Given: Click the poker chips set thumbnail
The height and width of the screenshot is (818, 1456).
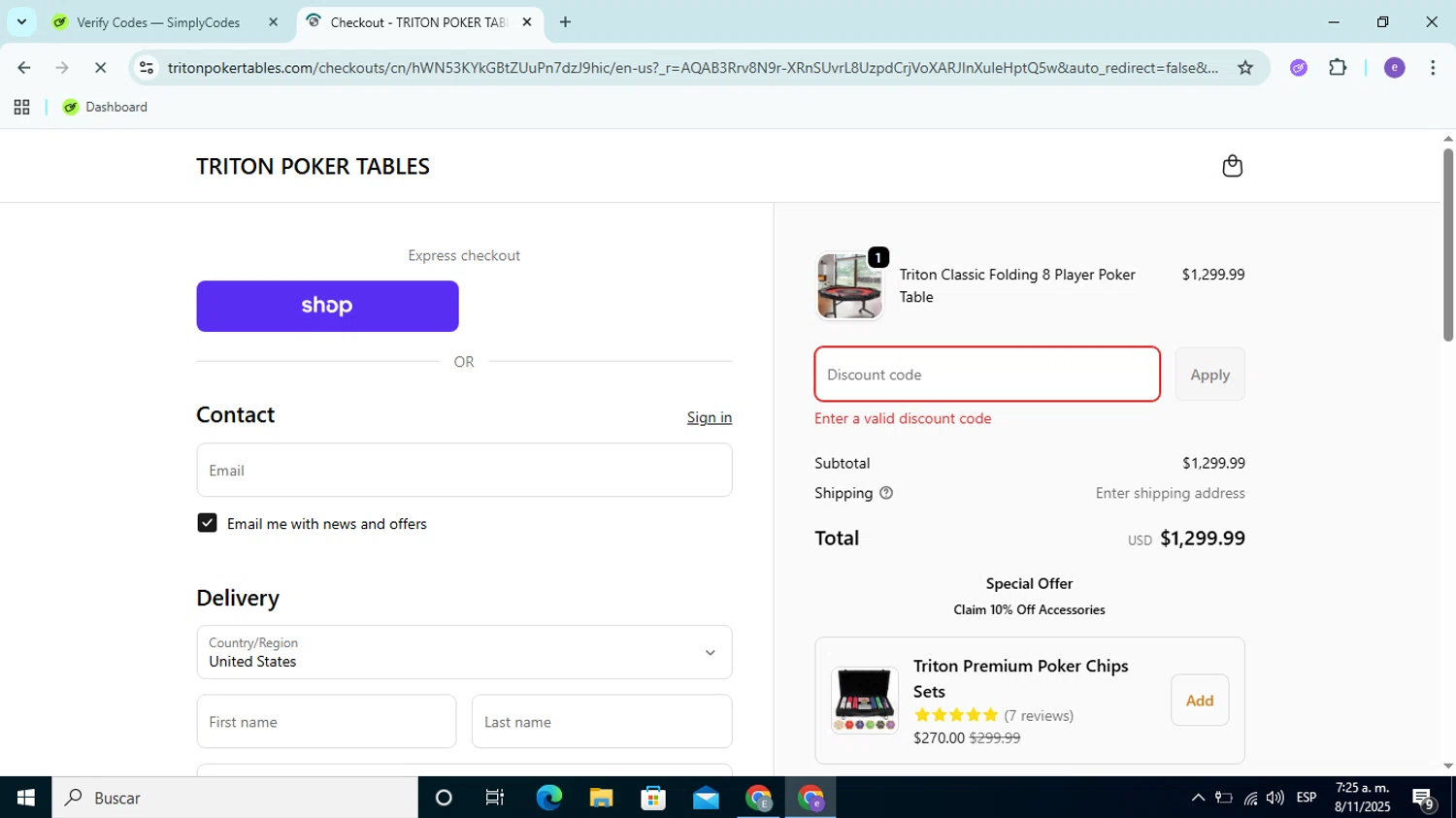Looking at the screenshot, I should click(864, 700).
